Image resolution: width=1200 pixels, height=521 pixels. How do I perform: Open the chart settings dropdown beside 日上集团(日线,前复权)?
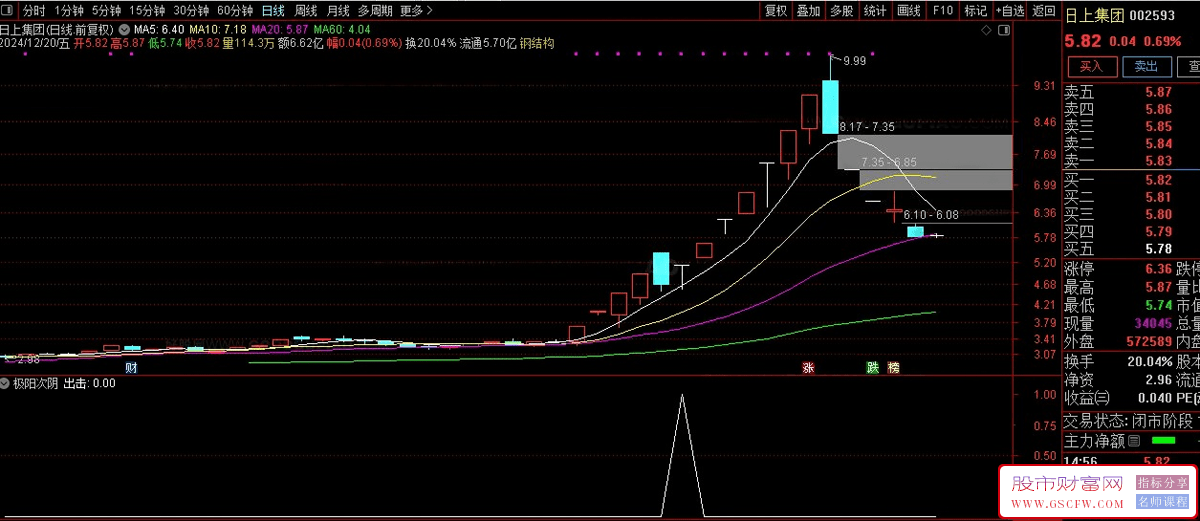pos(123,30)
